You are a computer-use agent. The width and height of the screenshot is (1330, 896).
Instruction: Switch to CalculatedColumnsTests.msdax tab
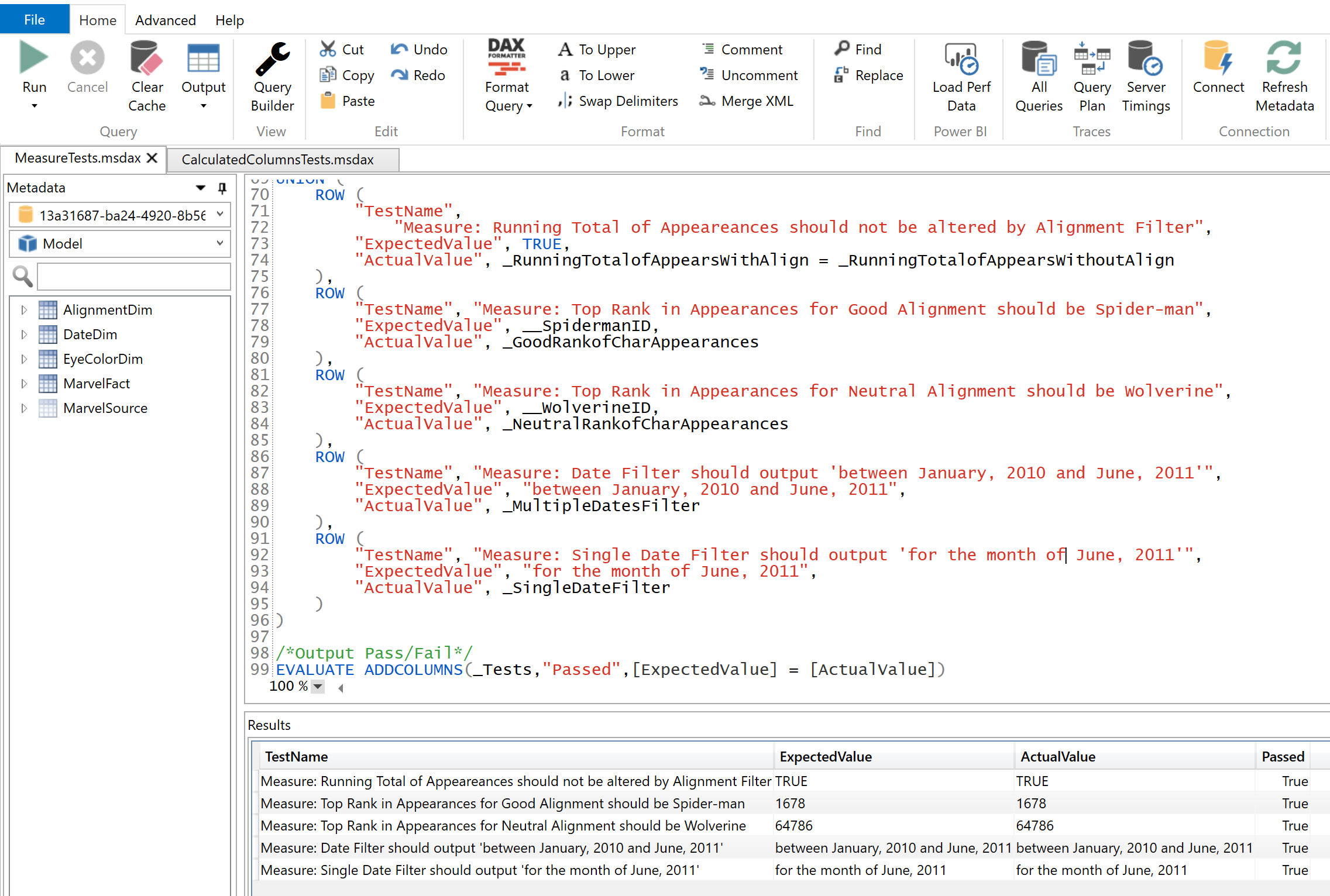click(277, 160)
